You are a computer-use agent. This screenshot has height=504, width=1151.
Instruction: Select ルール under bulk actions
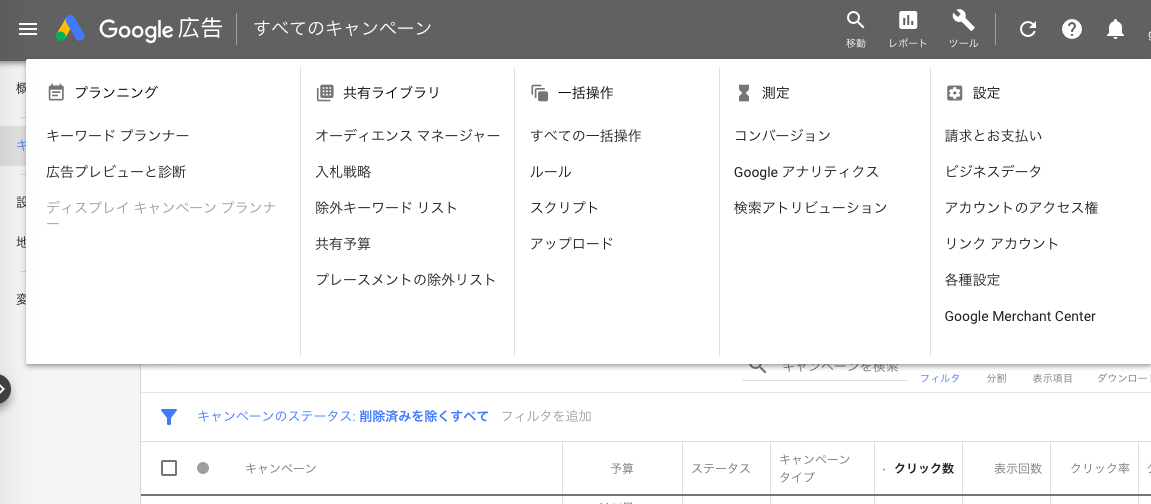click(x=551, y=172)
